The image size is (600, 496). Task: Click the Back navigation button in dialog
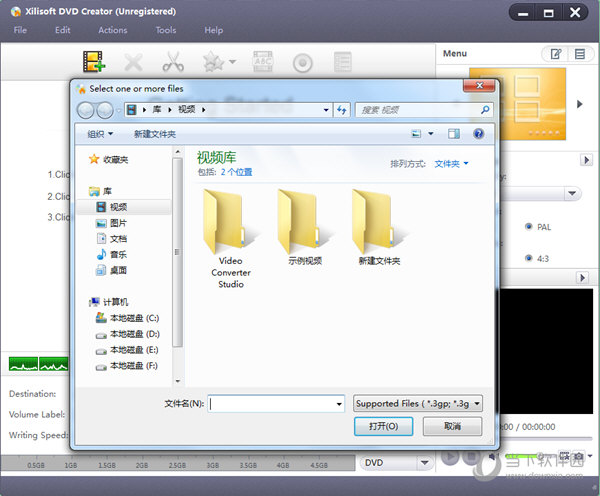(x=85, y=110)
